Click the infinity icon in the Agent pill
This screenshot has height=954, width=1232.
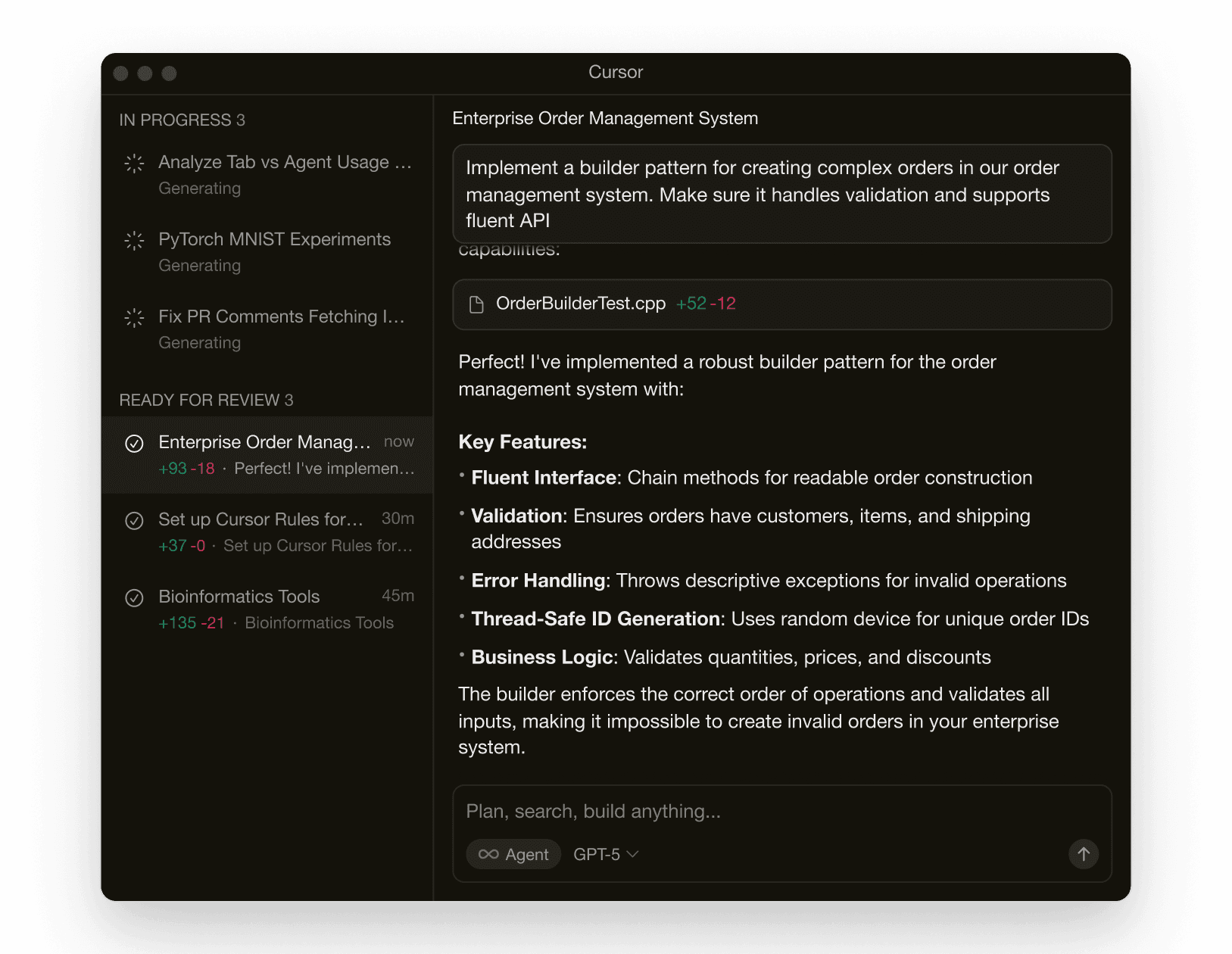click(x=488, y=854)
